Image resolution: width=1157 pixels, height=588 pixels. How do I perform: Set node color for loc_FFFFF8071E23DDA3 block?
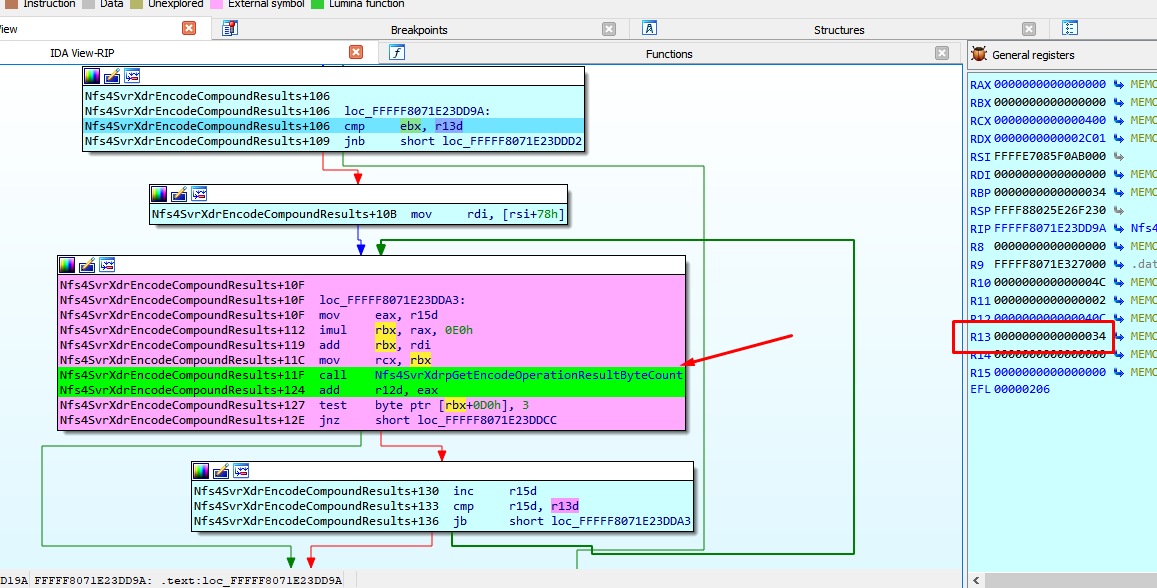(x=67, y=265)
